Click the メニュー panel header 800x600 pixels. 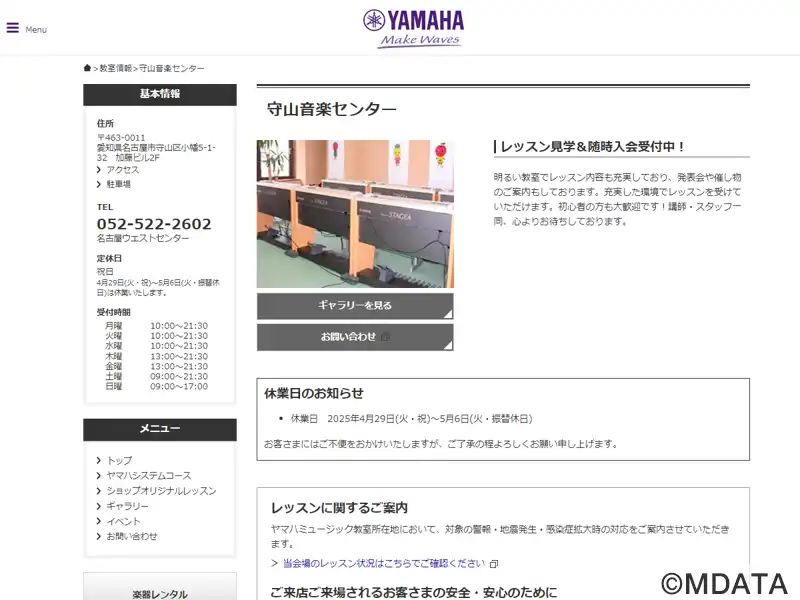click(160, 430)
